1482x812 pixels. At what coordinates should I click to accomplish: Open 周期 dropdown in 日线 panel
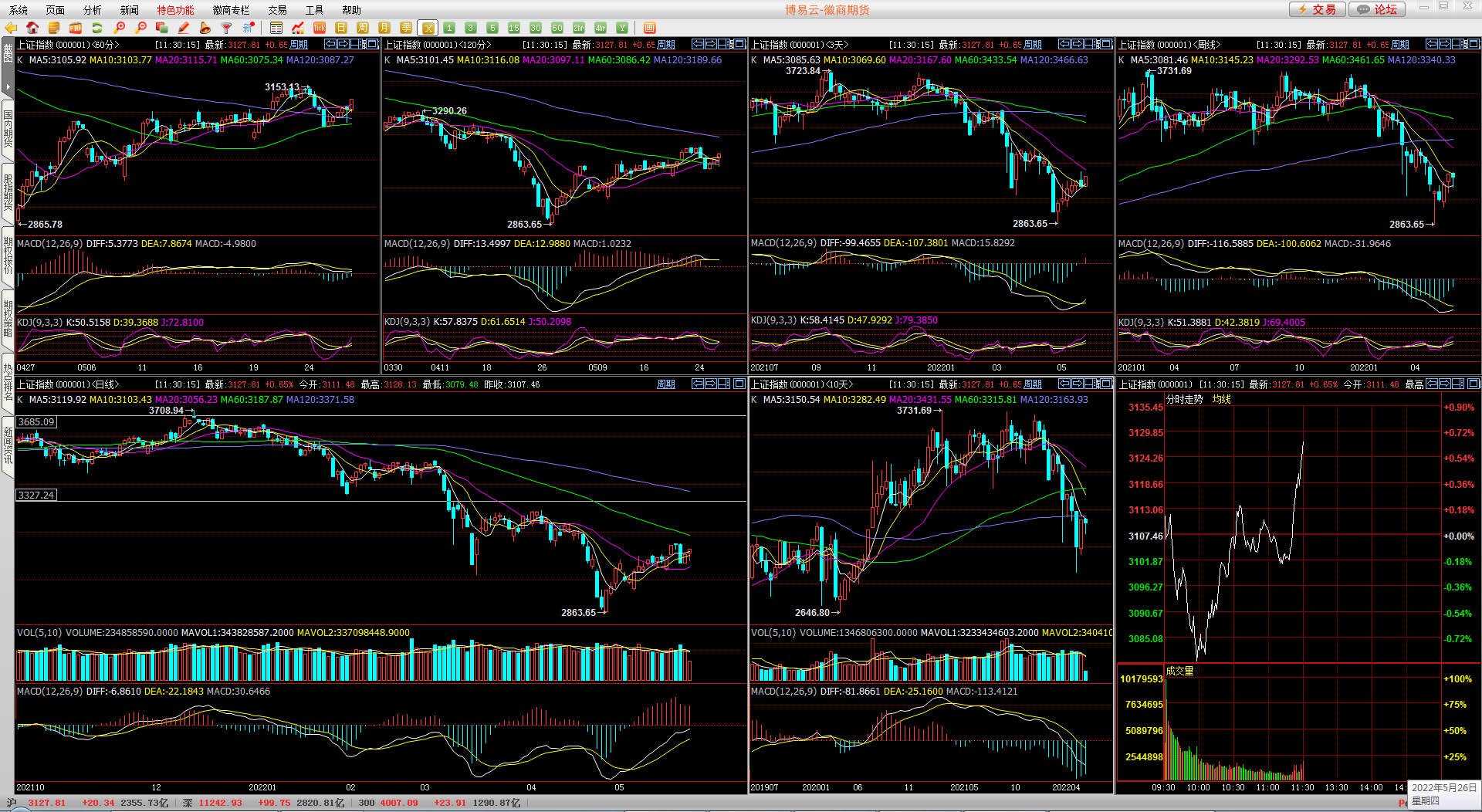(x=666, y=384)
